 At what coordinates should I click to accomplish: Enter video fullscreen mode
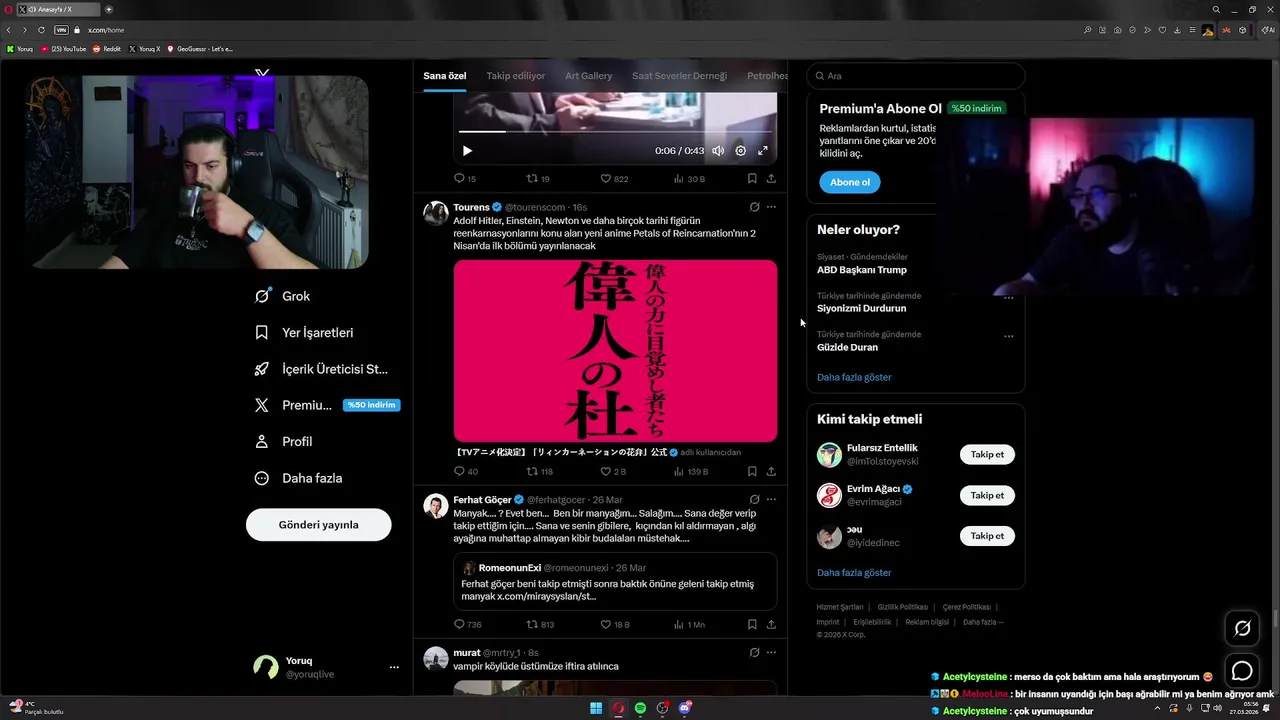point(762,151)
